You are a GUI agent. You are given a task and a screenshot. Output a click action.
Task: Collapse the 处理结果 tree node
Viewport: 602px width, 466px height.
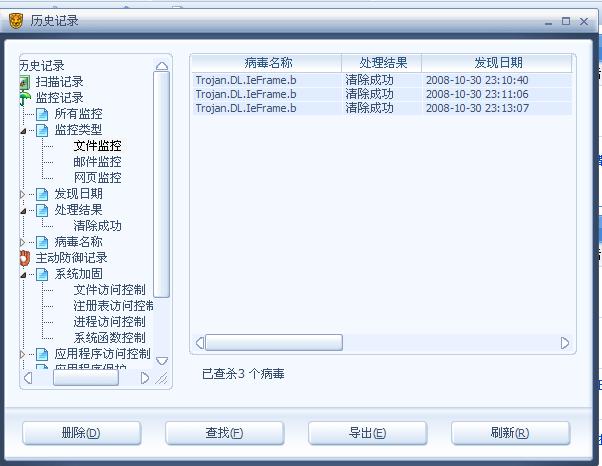point(23,211)
